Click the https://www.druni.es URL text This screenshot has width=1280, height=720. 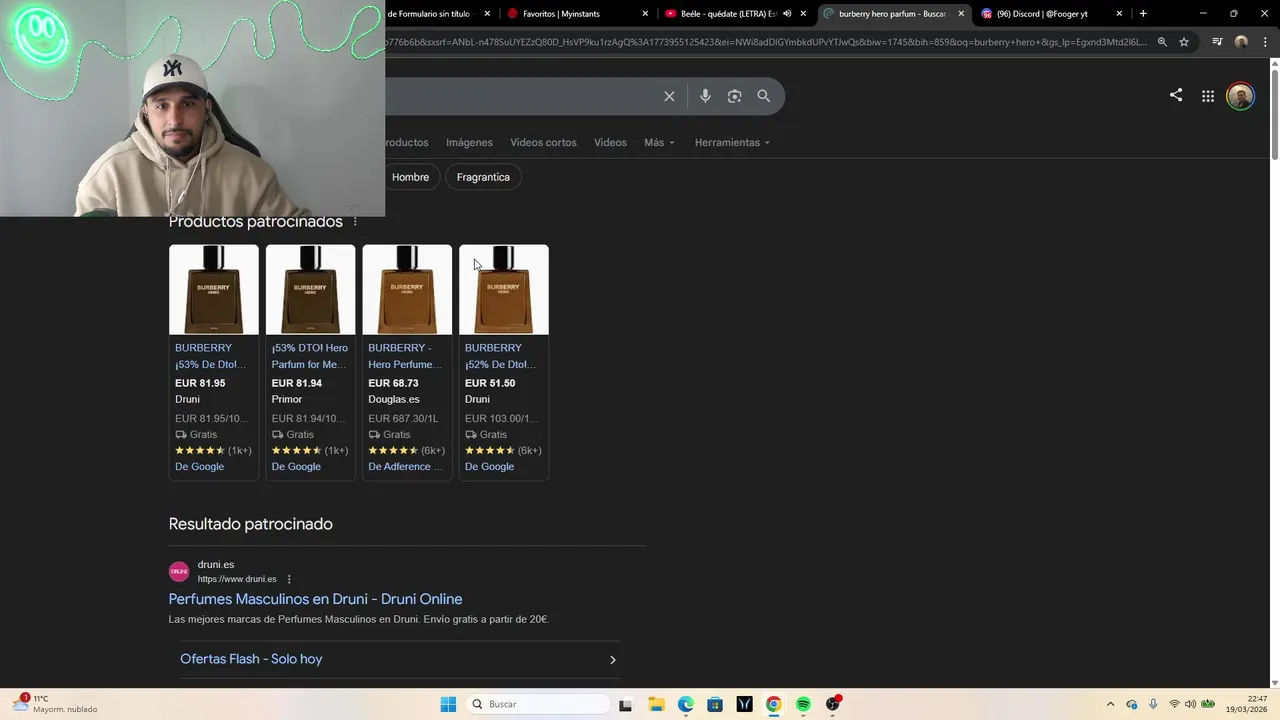click(237, 579)
